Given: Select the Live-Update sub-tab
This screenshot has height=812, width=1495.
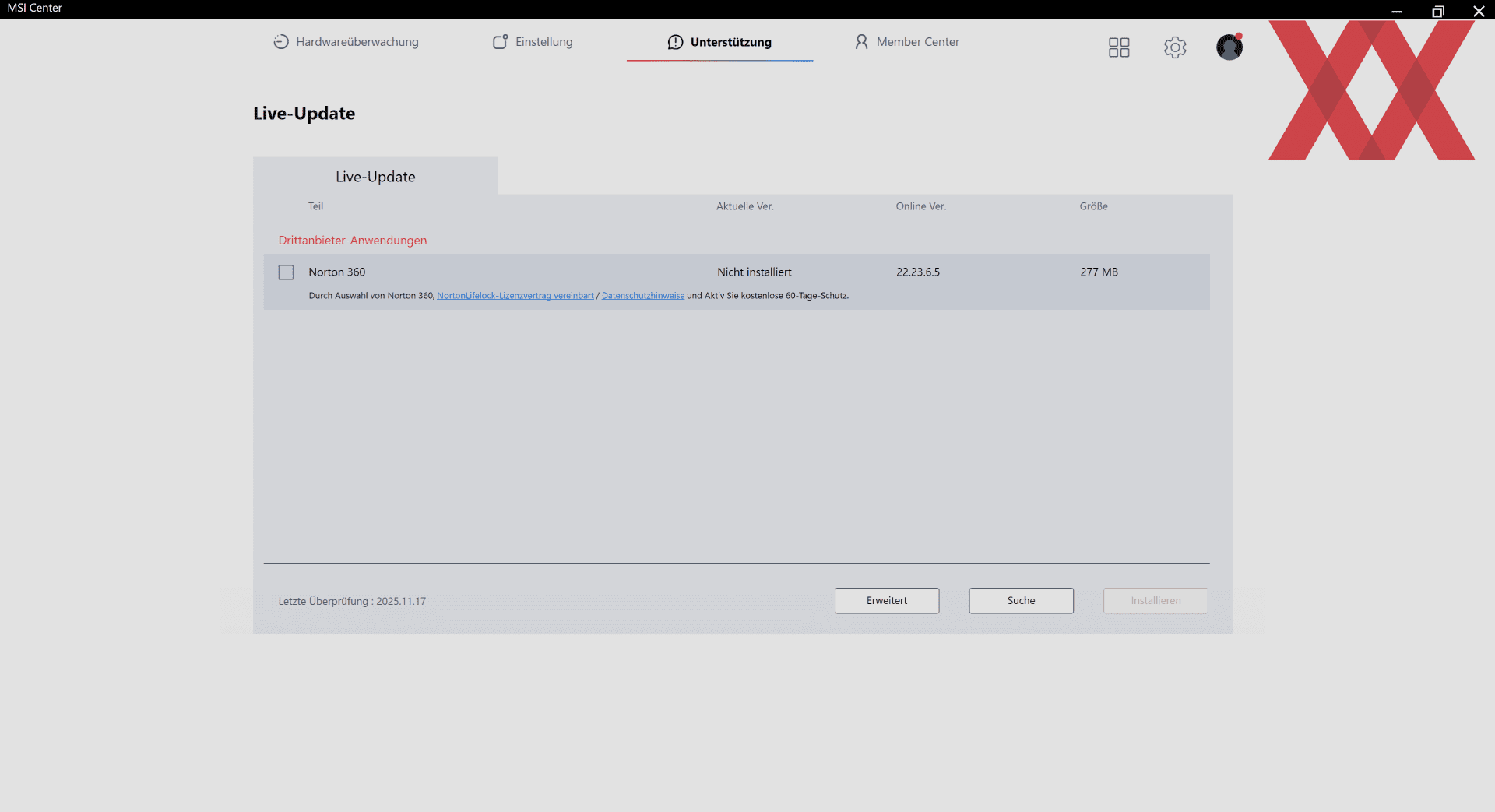Looking at the screenshot, I should click(x=375, y=177).
